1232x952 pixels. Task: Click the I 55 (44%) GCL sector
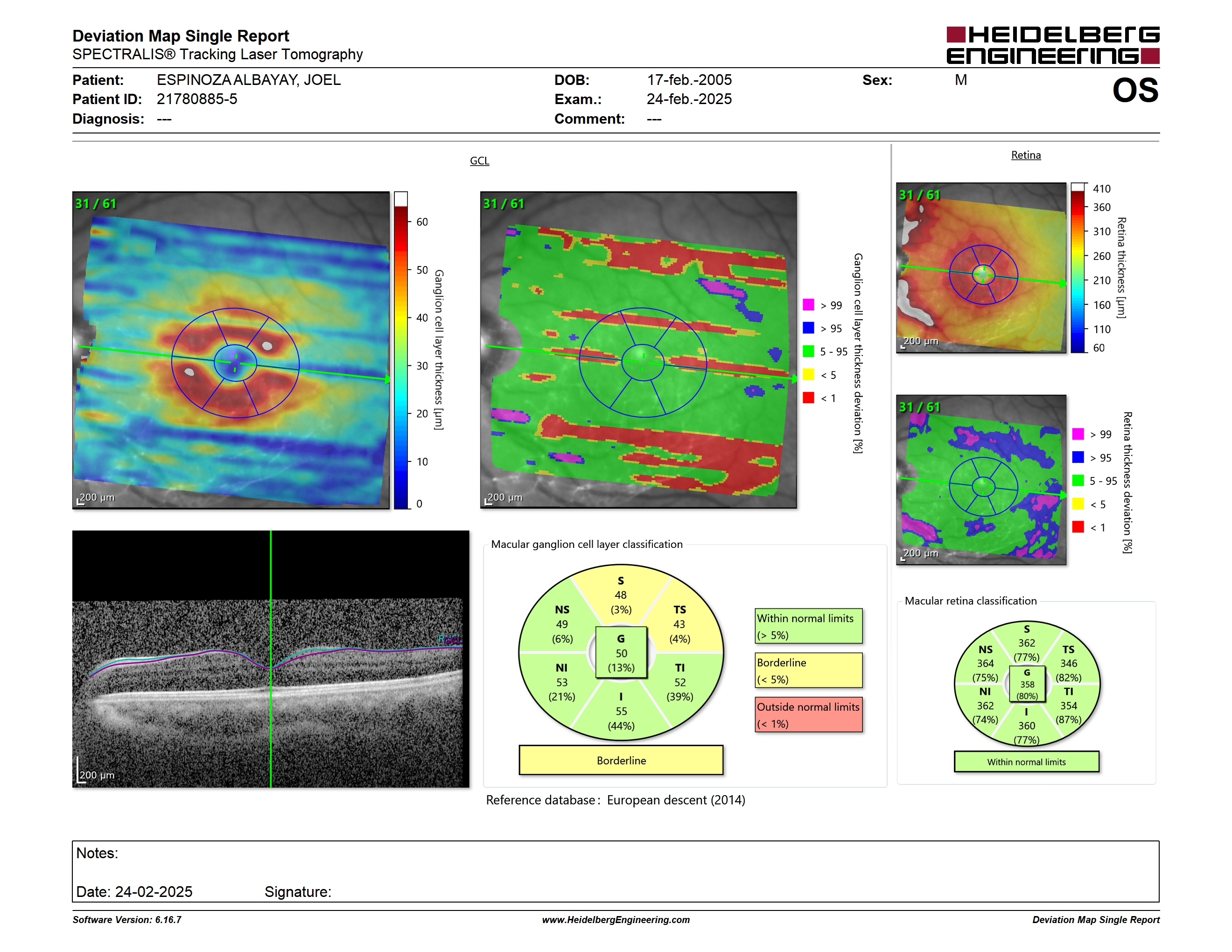621,711
